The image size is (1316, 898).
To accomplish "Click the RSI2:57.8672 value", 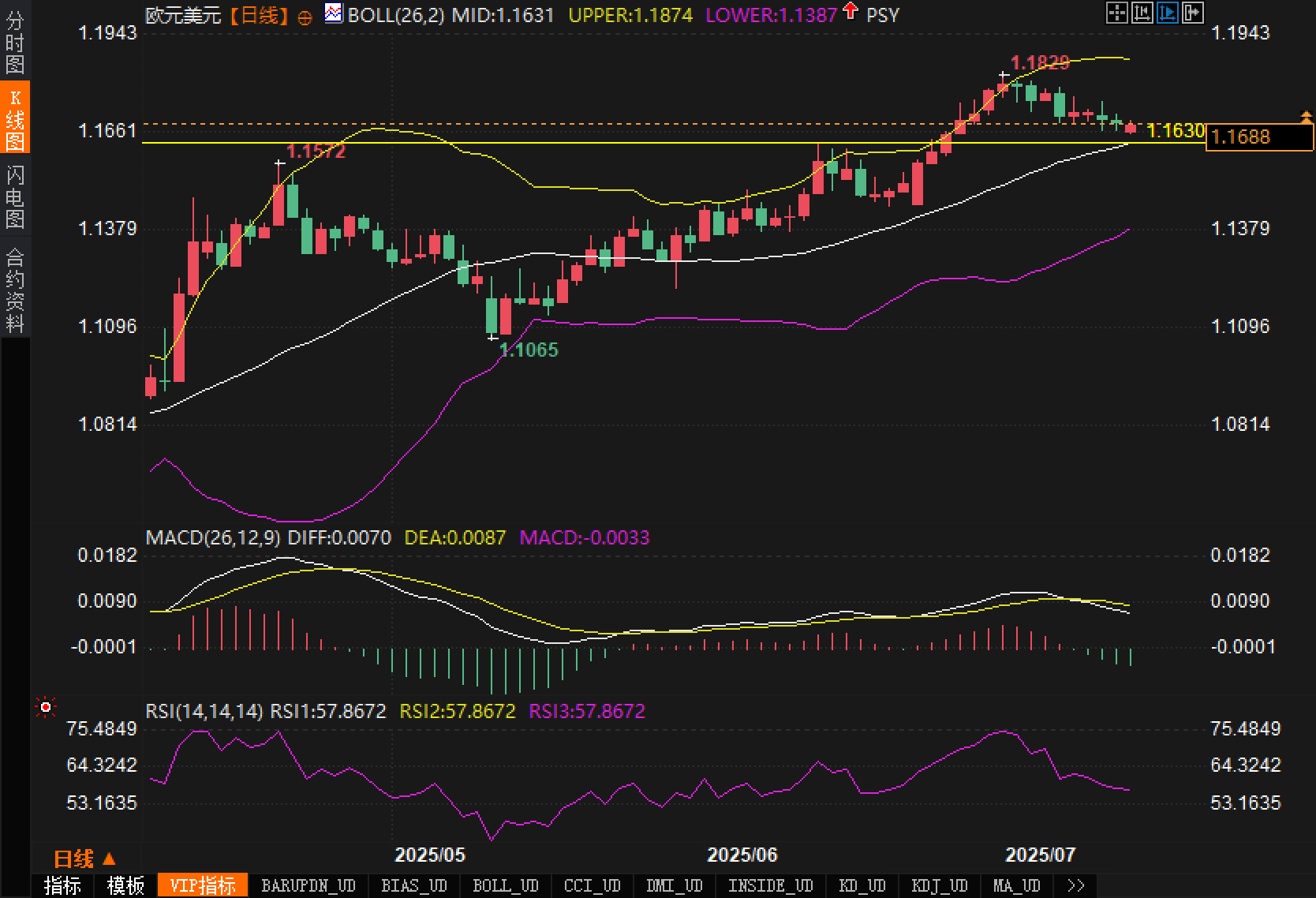I will [x=458, y=712].
